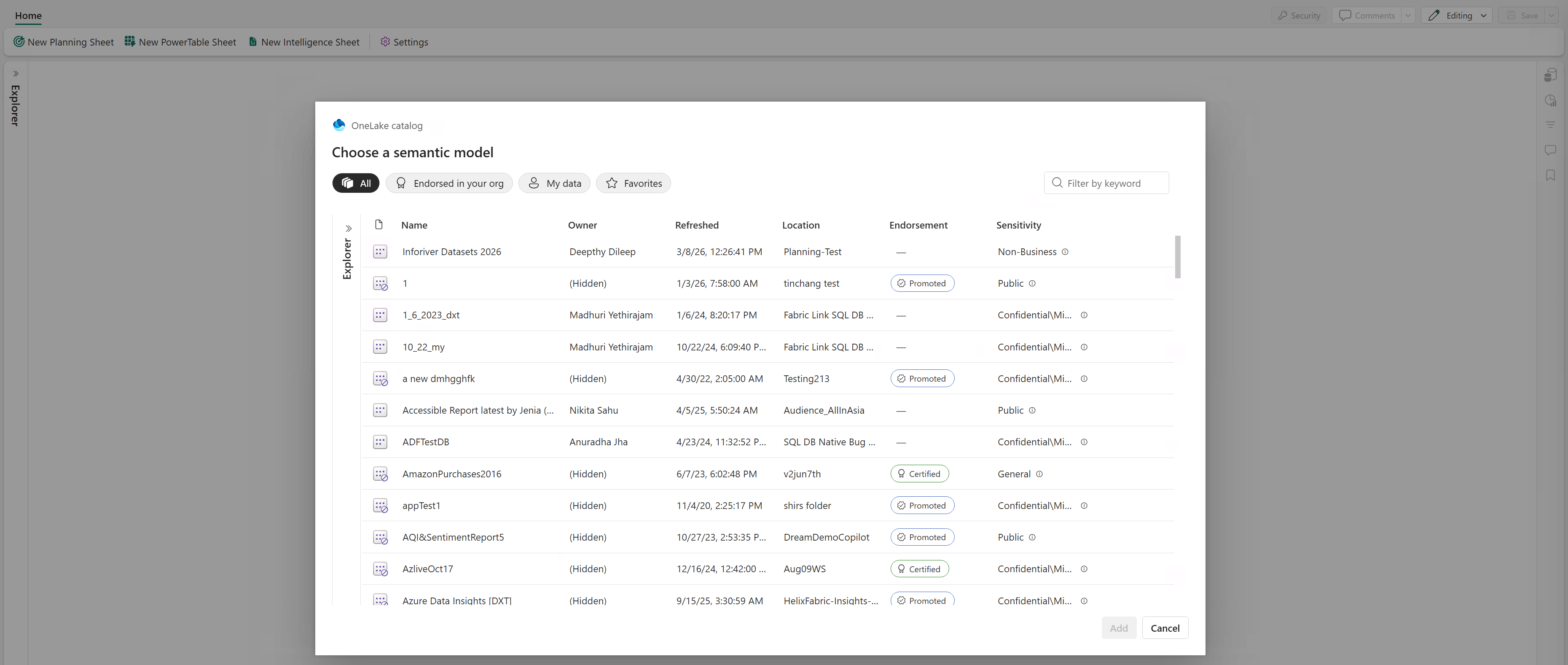The height and width of the screenshot is (665, 1568).
Task: Select the AmazonPurchases2016 semantic model row
Action: pos(452,474)
